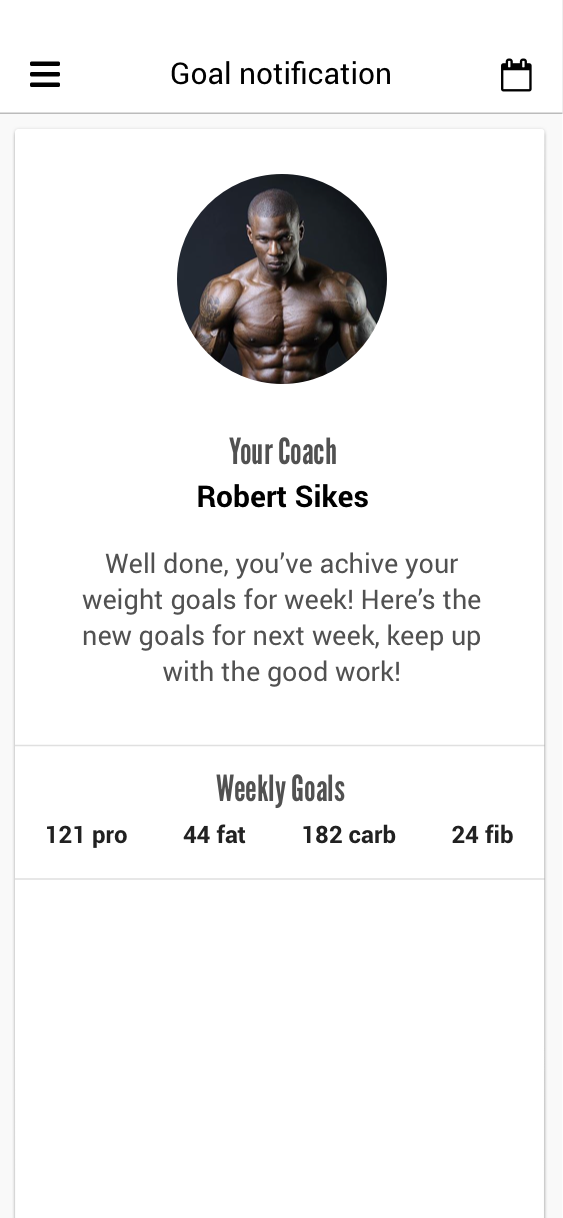Open the hamburger menu

tap(45, 75)
